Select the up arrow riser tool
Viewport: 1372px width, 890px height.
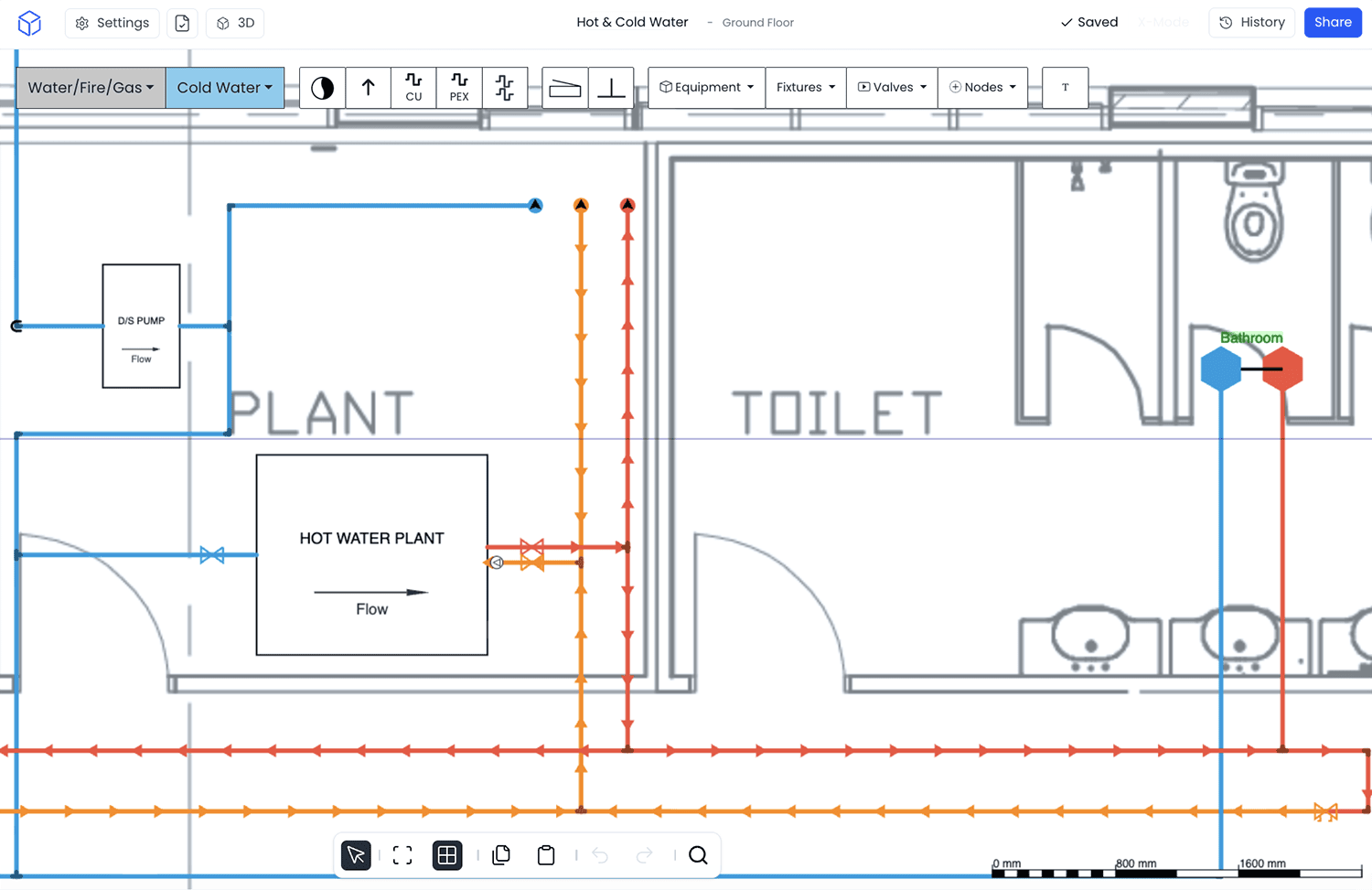pos(369,88)
